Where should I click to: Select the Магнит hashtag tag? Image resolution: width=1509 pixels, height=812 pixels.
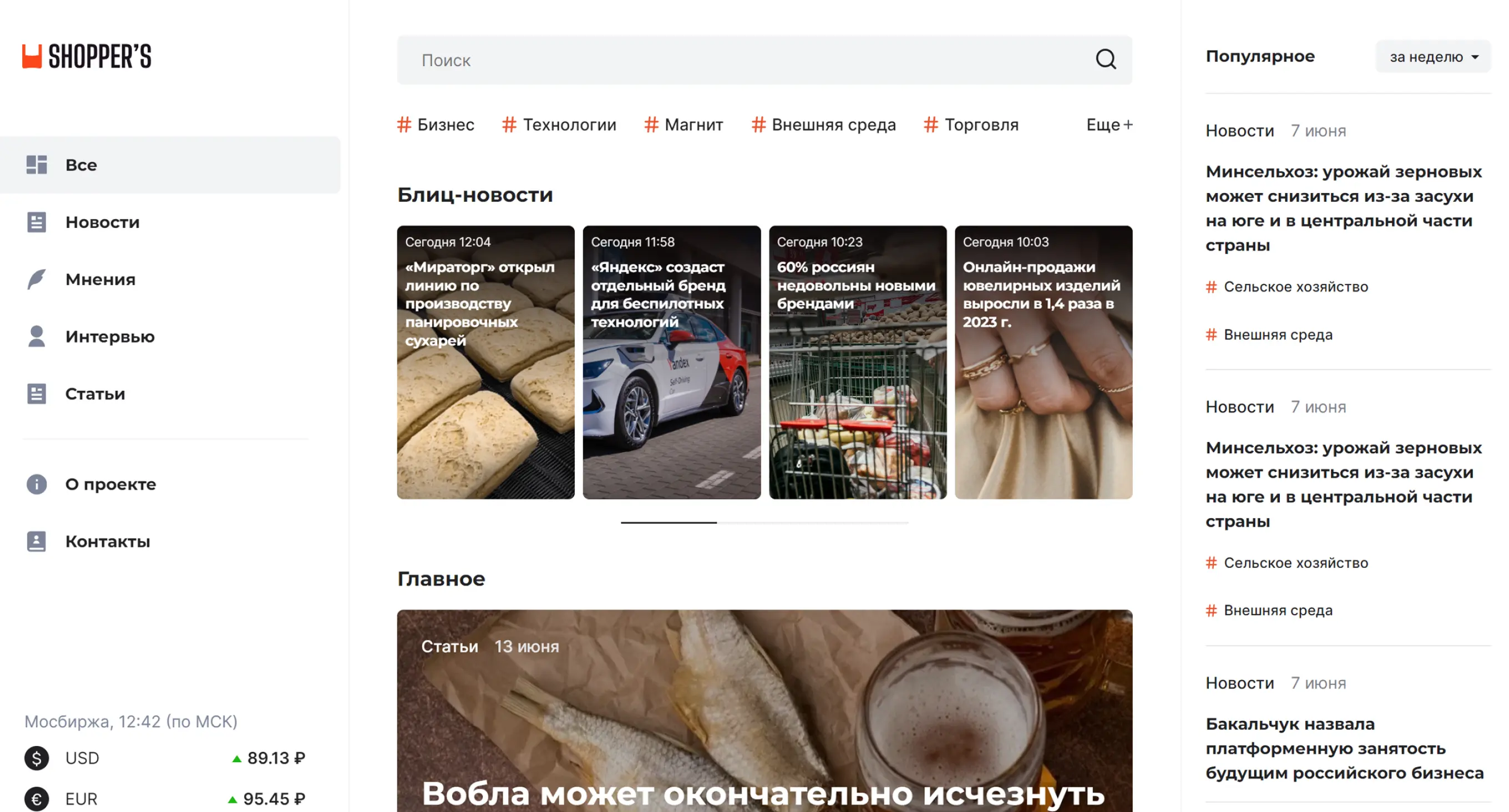point(683,125)
